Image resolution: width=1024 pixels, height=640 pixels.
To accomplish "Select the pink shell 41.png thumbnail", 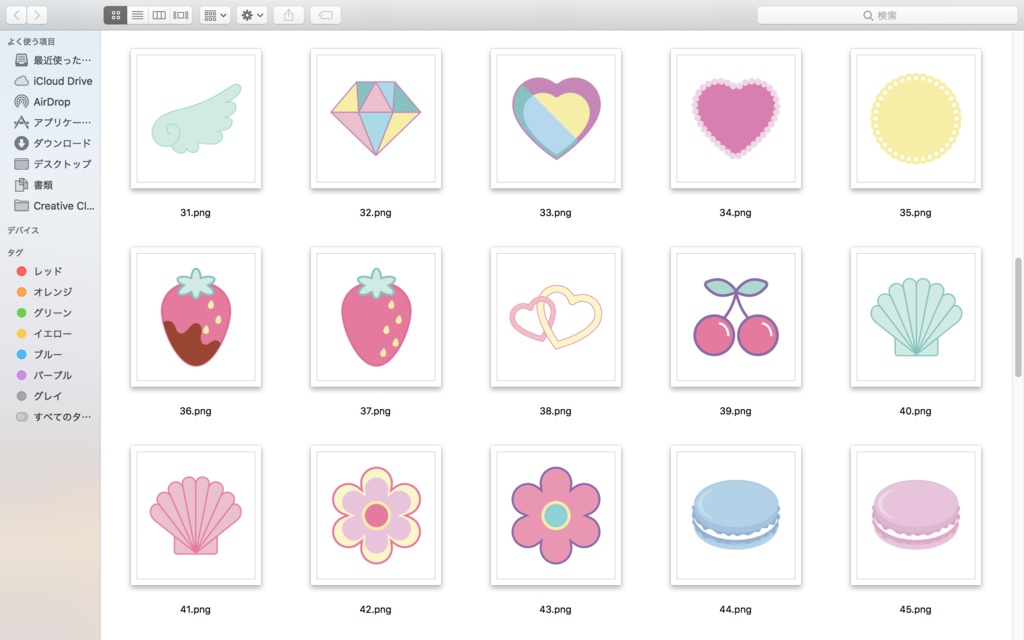I will point(196,516).
